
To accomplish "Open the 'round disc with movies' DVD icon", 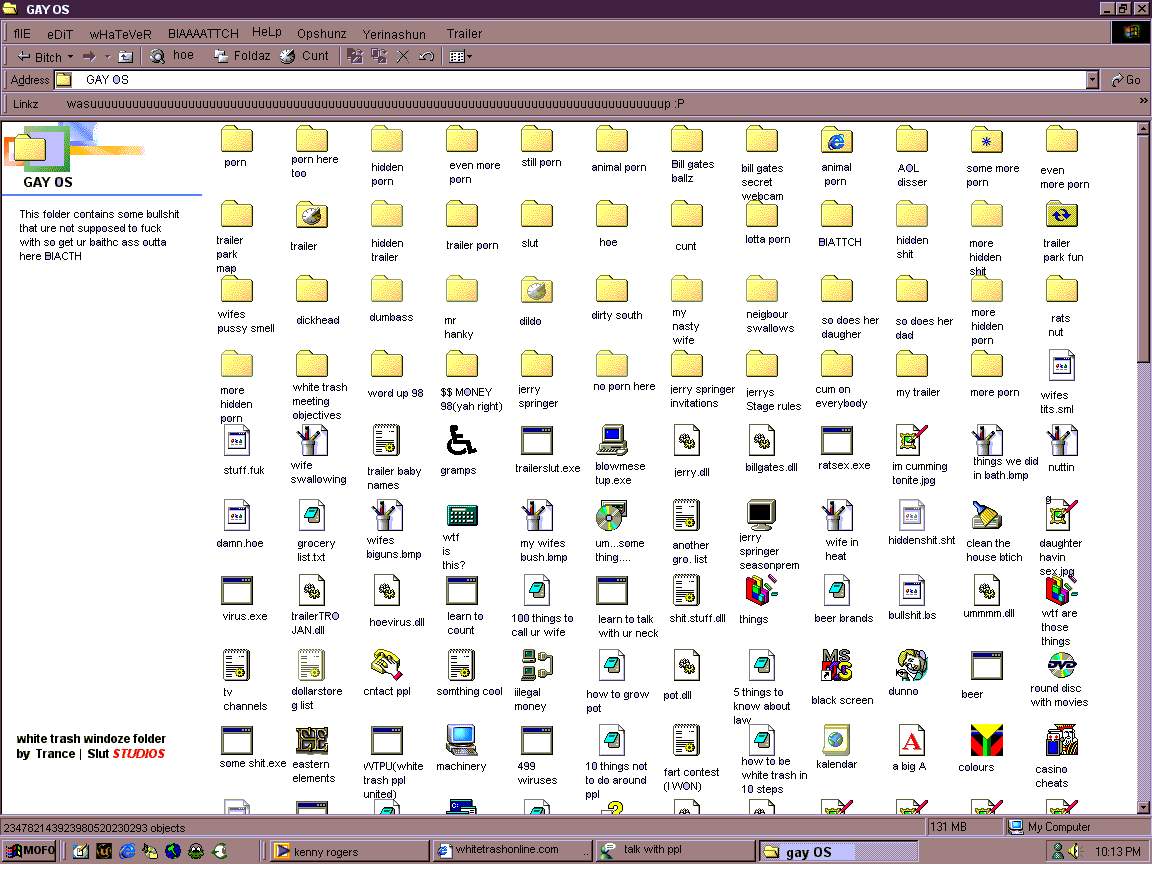I will (1061, 665).
